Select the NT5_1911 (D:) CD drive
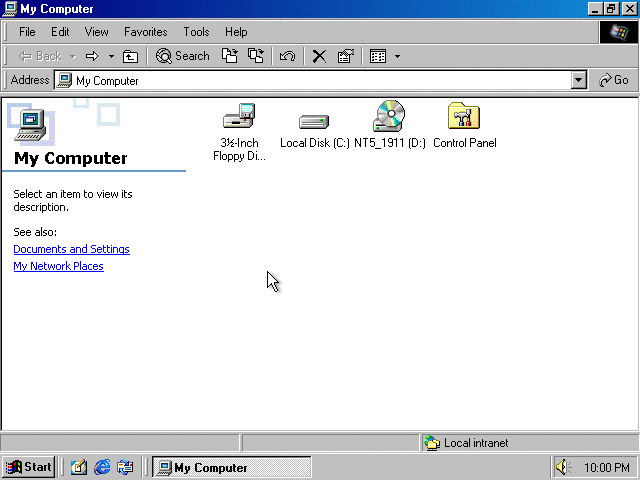Screen dimensions: 640x480 (390, 125)
